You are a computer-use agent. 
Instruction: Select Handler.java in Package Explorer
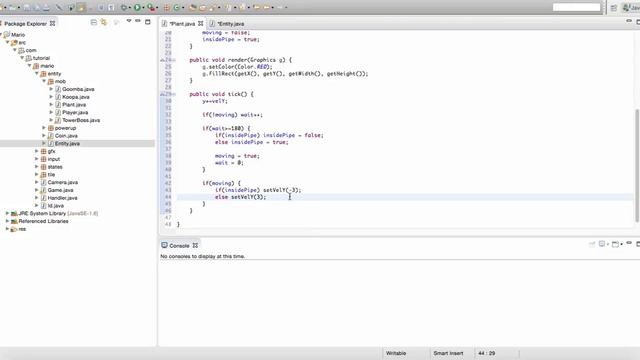pos(62,198)
